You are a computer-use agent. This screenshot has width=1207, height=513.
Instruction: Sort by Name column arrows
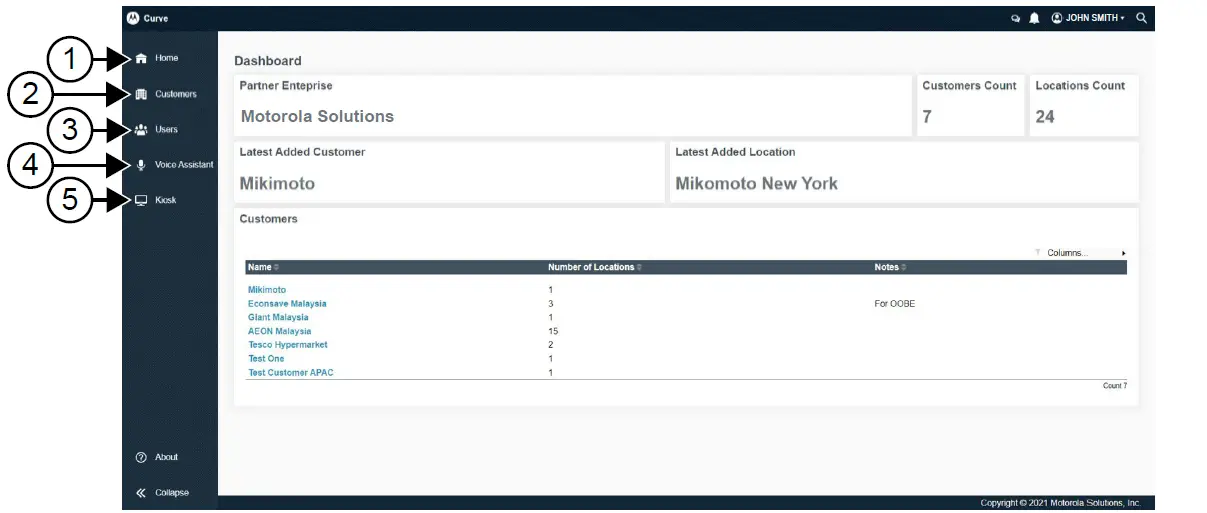pos(277,268)
